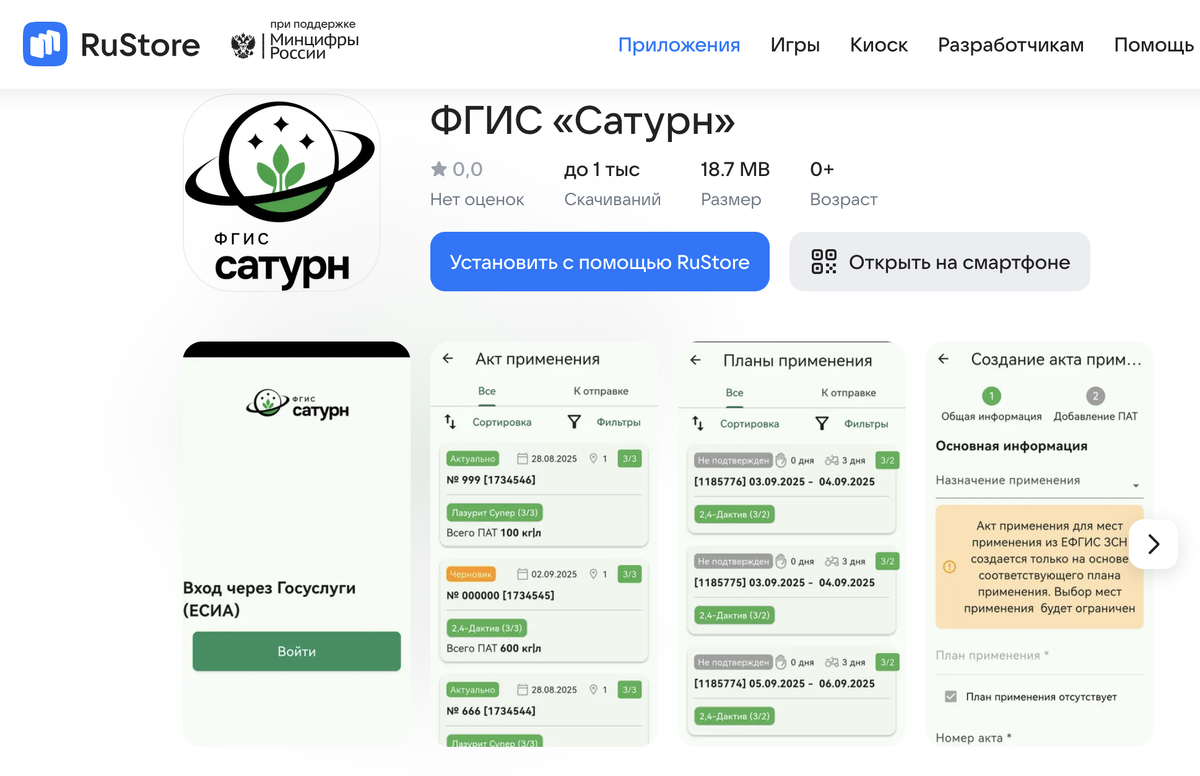Open the login screen screenshot thumbnail
This screenshot has height=776, width=1200.
click(x=297, y=544)
